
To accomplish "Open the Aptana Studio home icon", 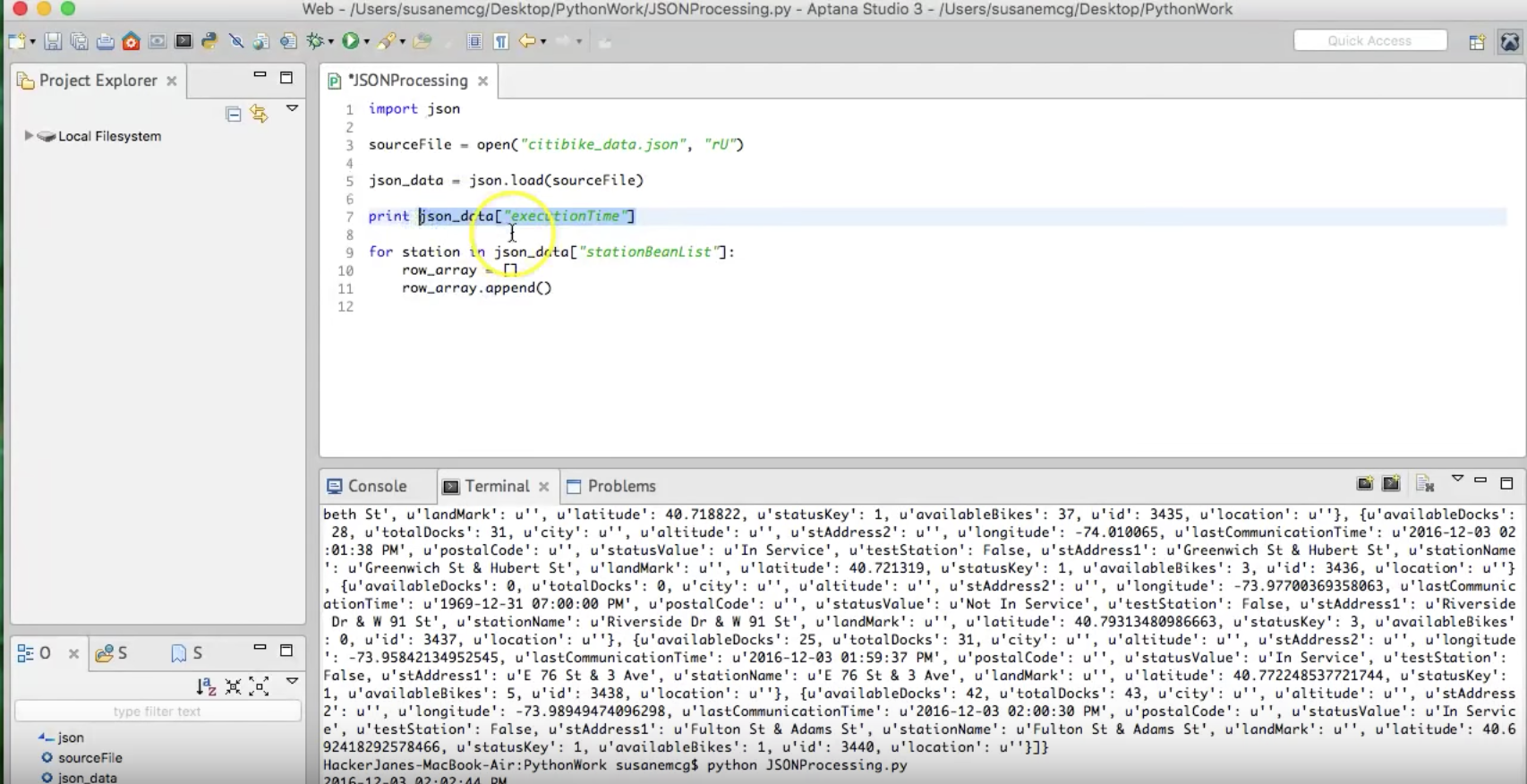I will 131,41.
